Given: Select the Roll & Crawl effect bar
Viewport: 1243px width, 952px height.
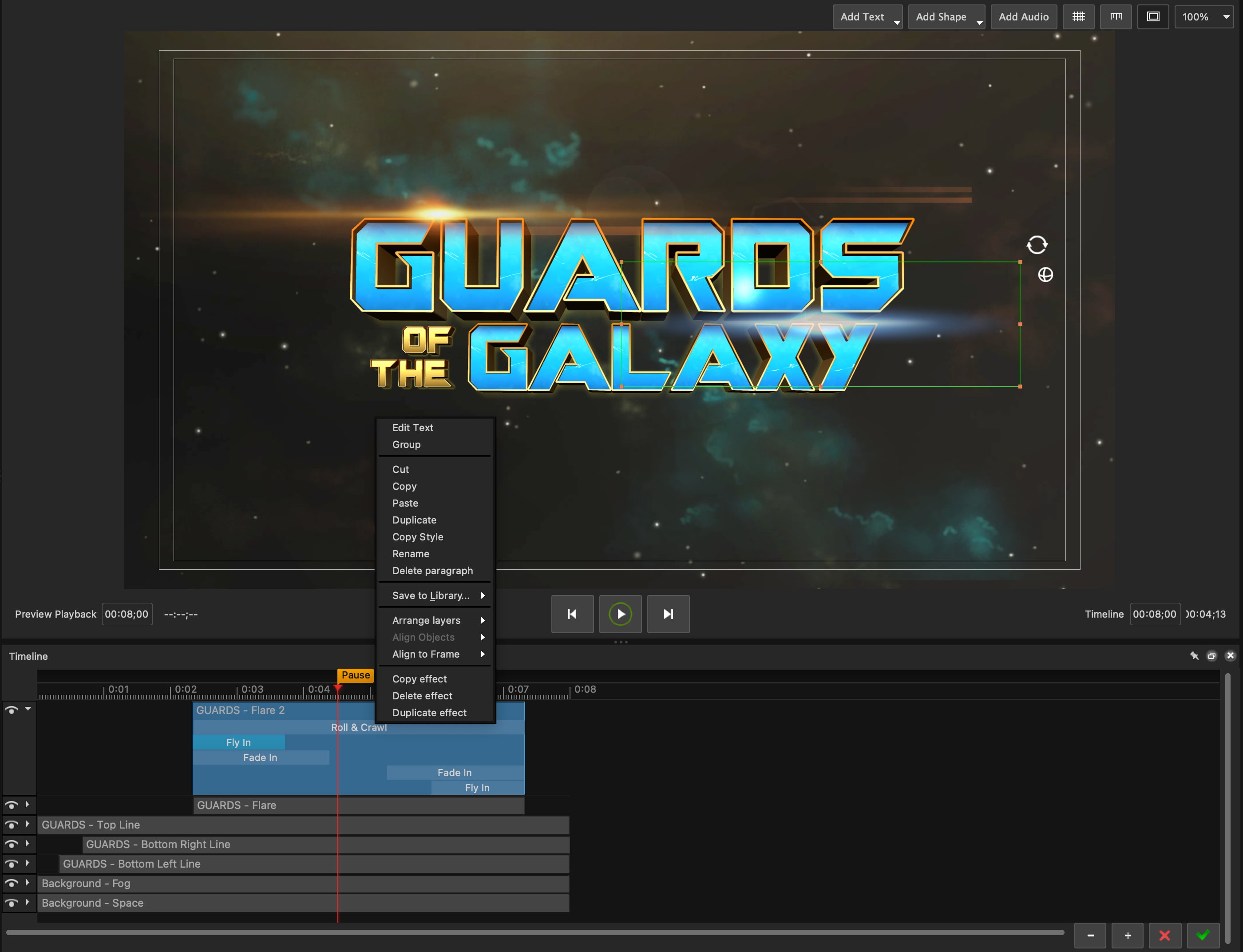Looking at the screenshot, I should click(359, 728).
